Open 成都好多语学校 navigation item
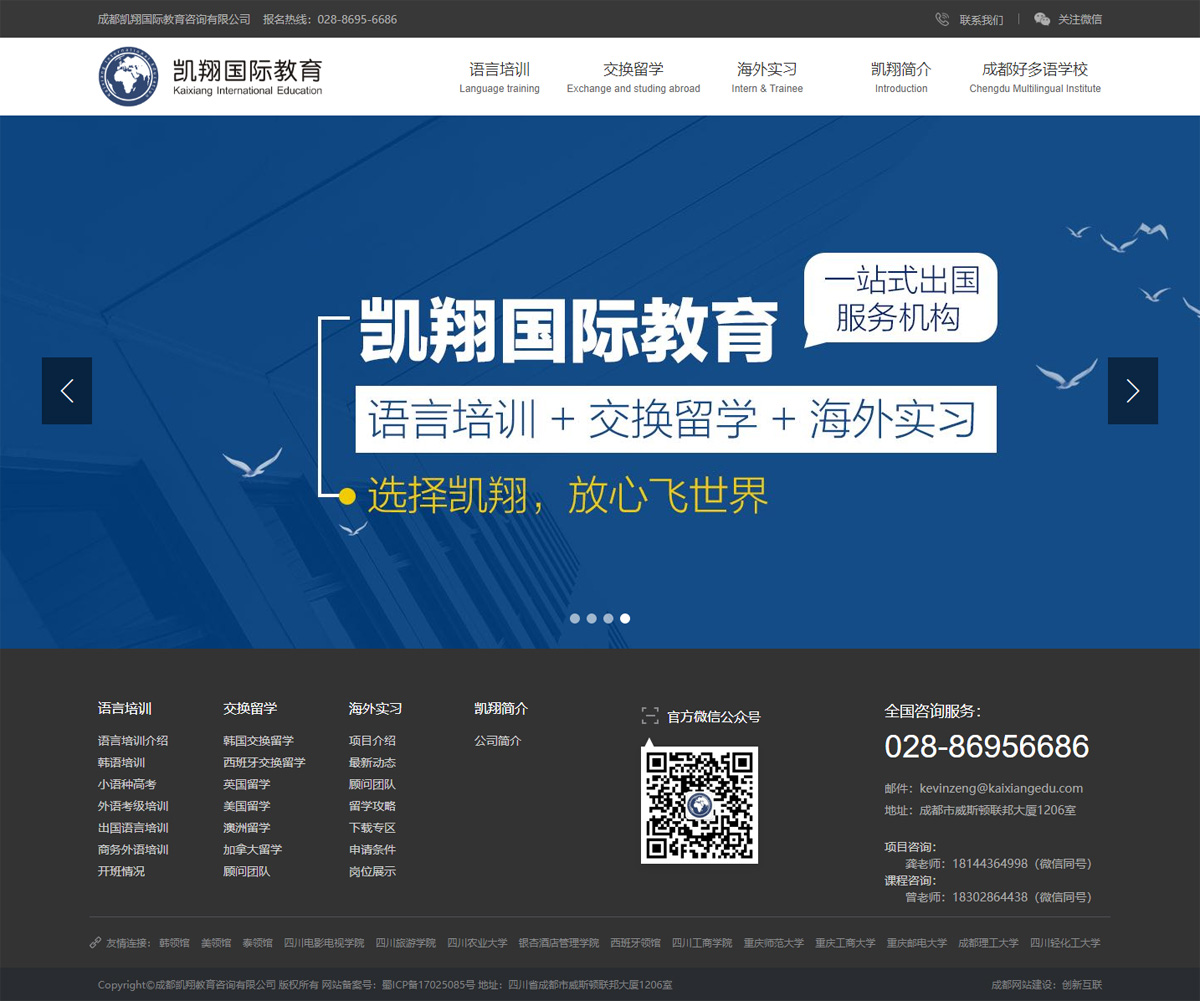 (x=1035, y=77)
